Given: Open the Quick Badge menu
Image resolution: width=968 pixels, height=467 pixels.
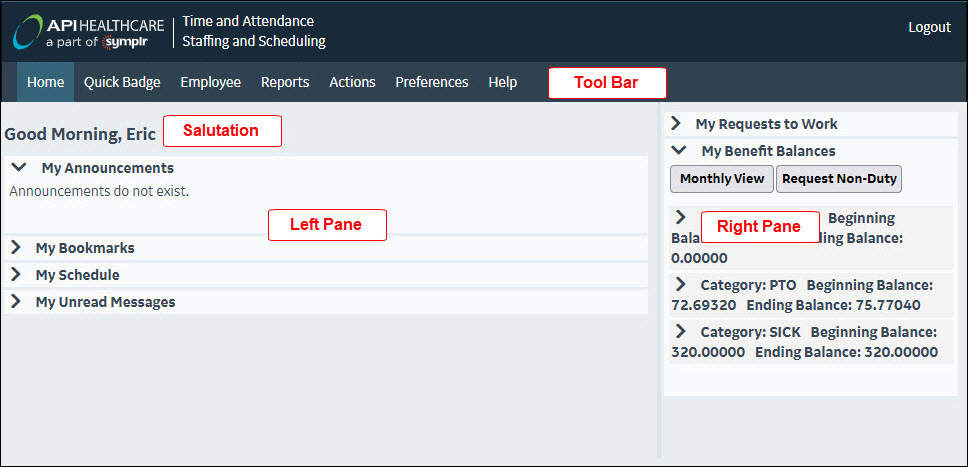Looking at the screenshot, I should pos(122,82).
